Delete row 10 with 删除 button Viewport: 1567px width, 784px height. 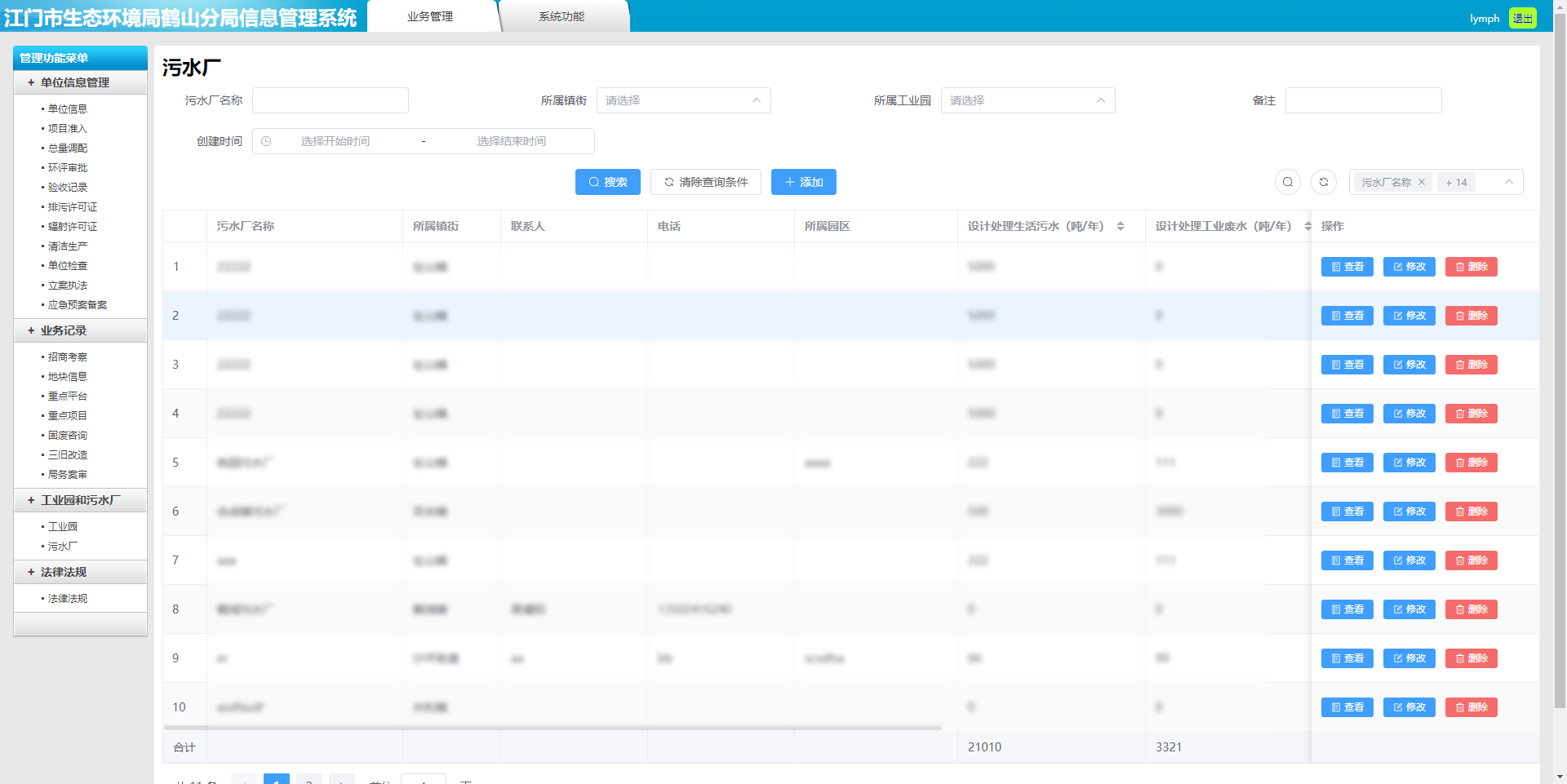click(x=1472, y=707)
